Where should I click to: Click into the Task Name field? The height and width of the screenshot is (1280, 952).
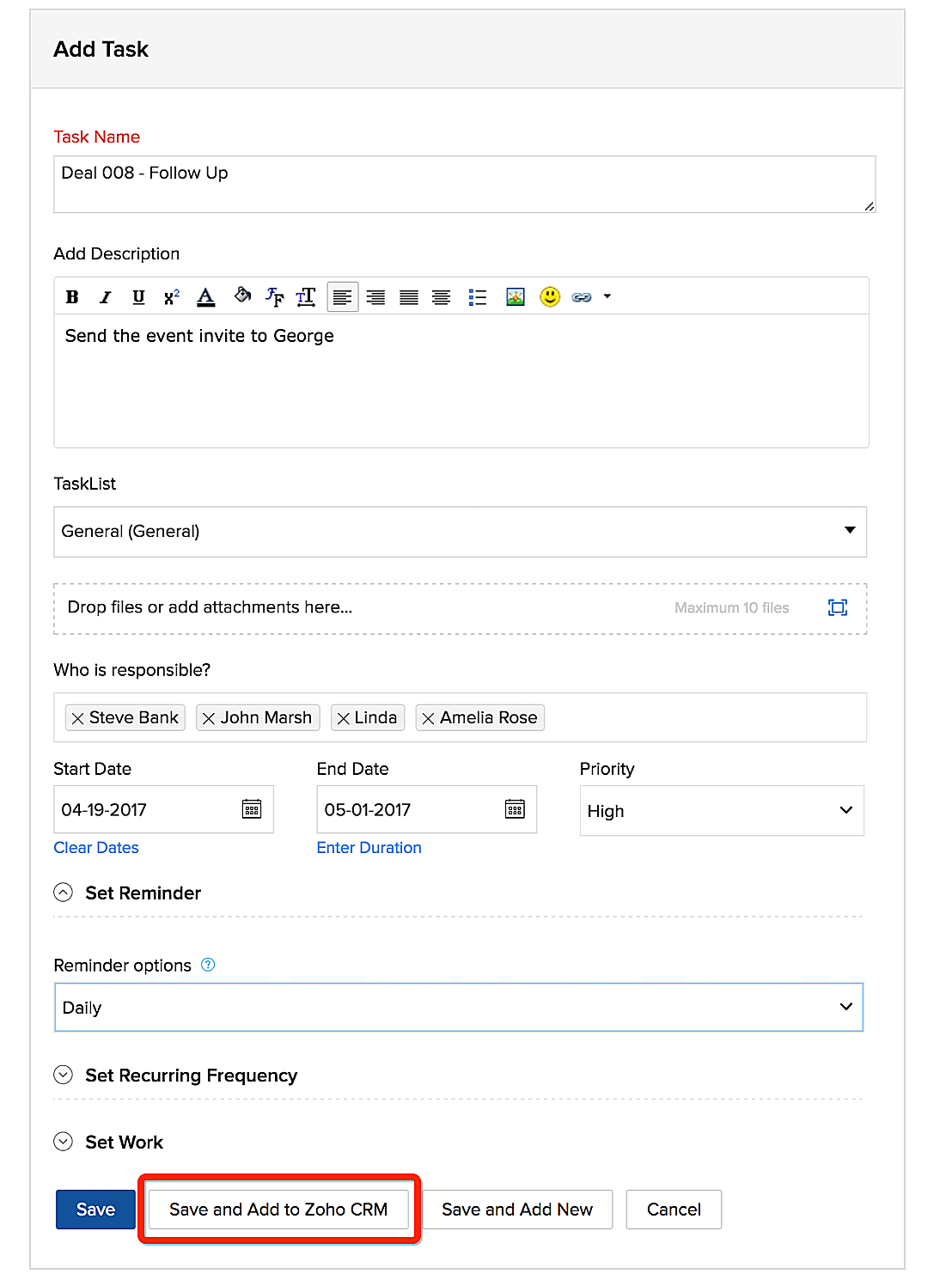(x=464, y=183)
